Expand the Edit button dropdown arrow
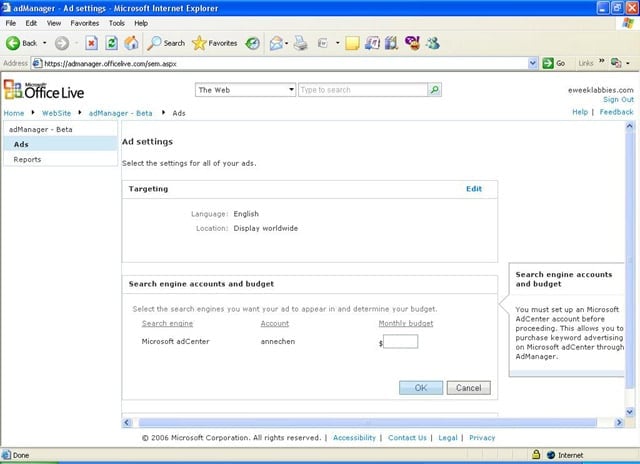 click(338, 43)
